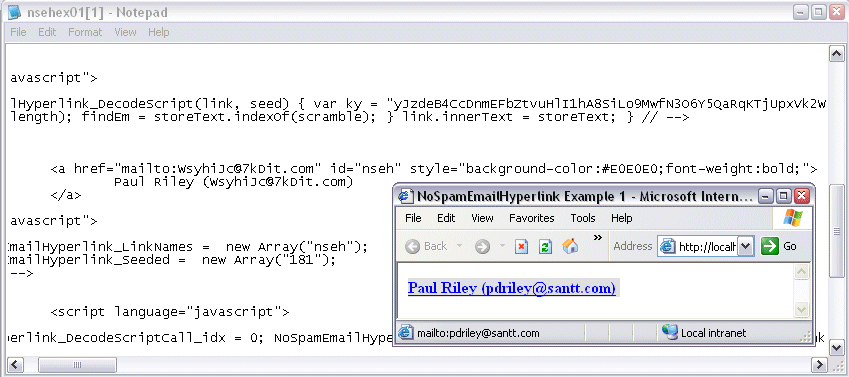Viewport: 849px width, 377px height.
Task: Click browser page scrollbar up arrow
Action: point(801,272)
